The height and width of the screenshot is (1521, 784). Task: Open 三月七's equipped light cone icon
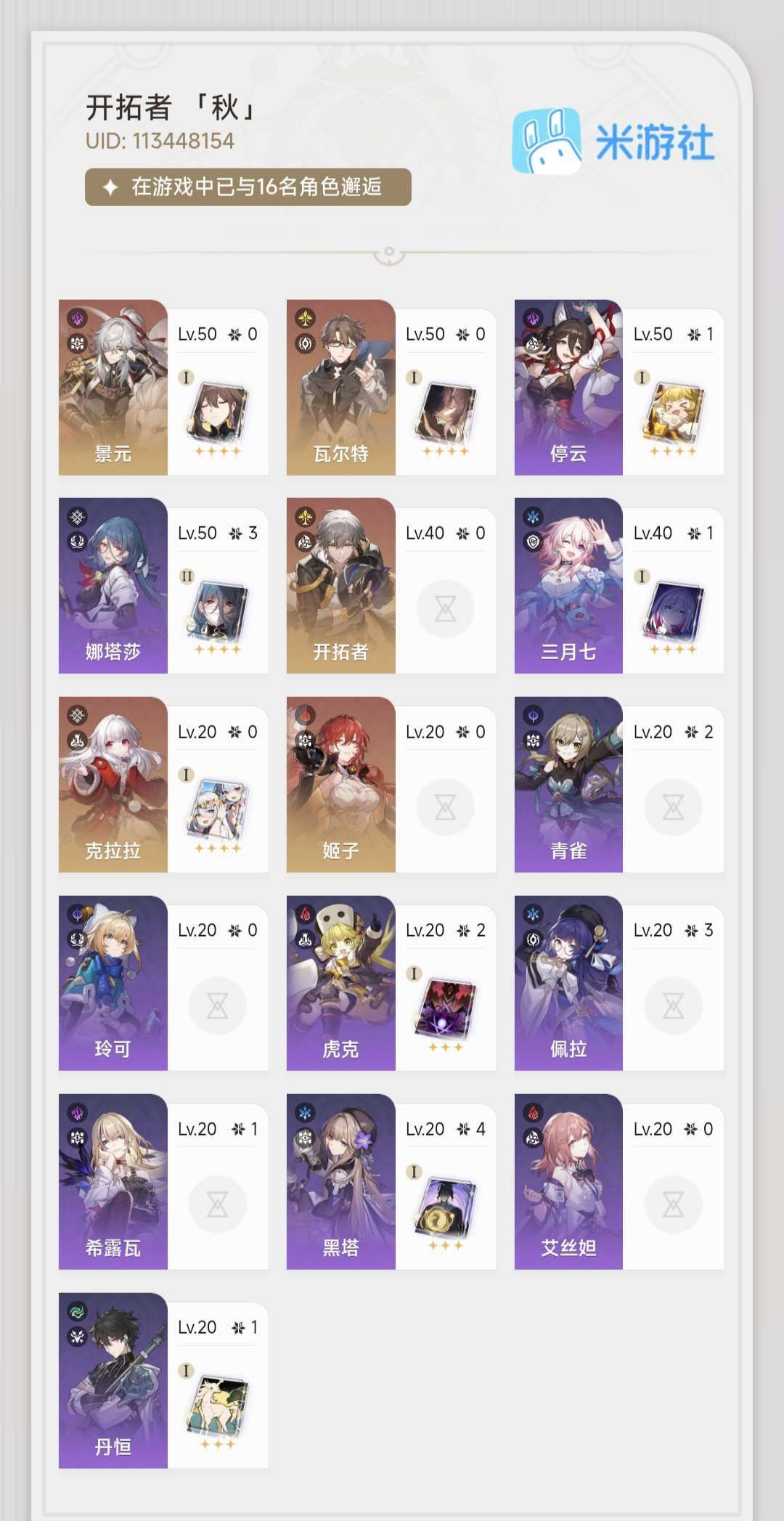pyautogui.click(x=673, y=610)
